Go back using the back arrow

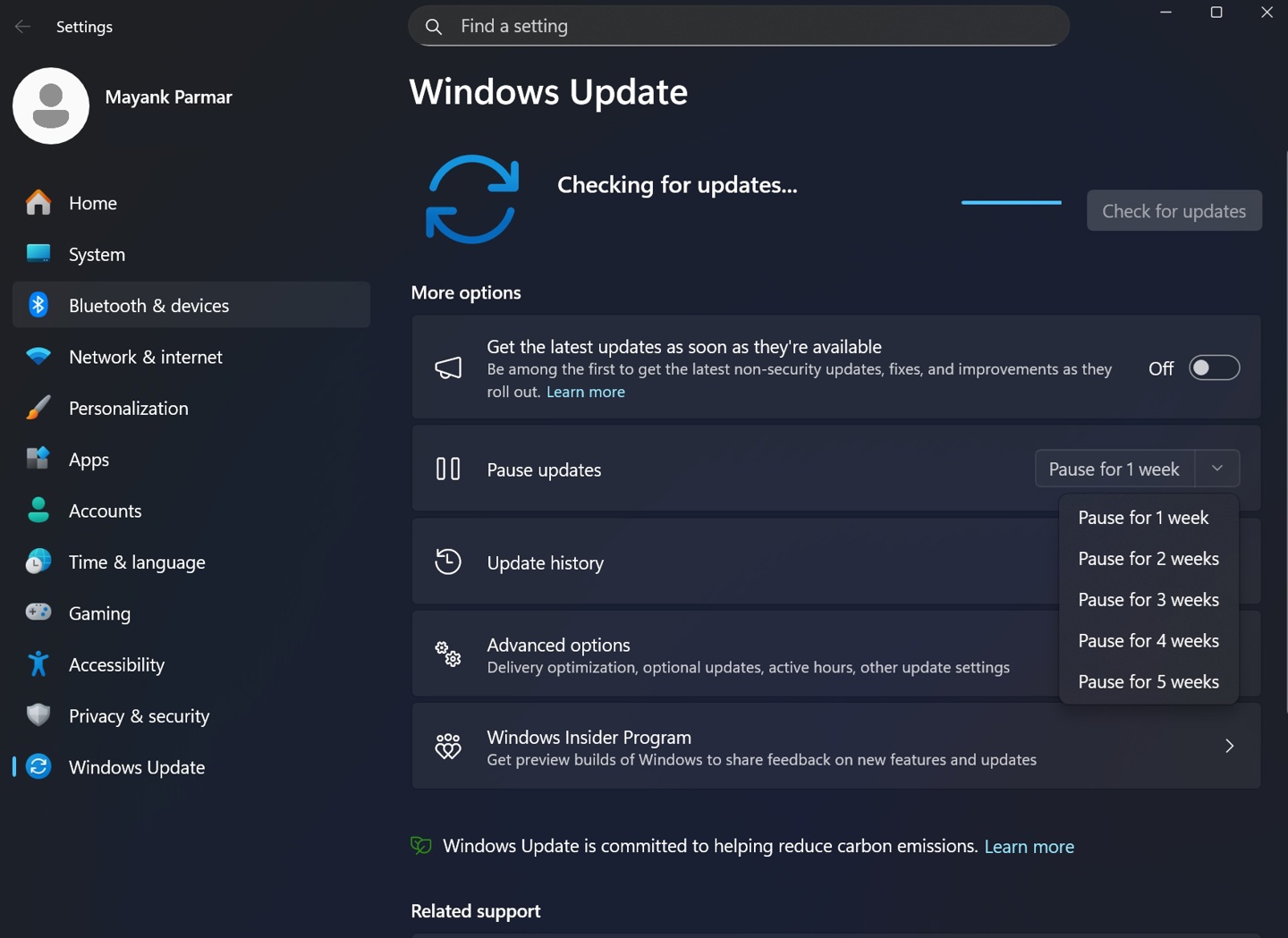[x=22, y=27]
